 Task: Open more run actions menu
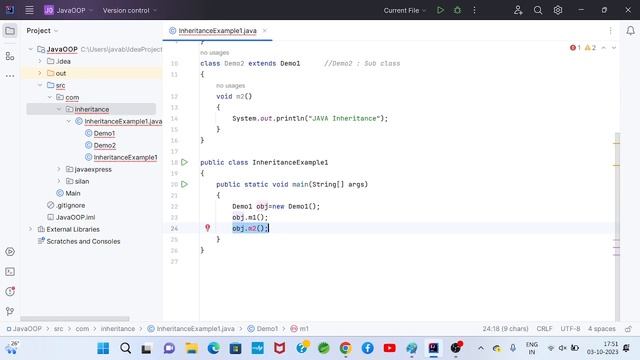(474, 10)
